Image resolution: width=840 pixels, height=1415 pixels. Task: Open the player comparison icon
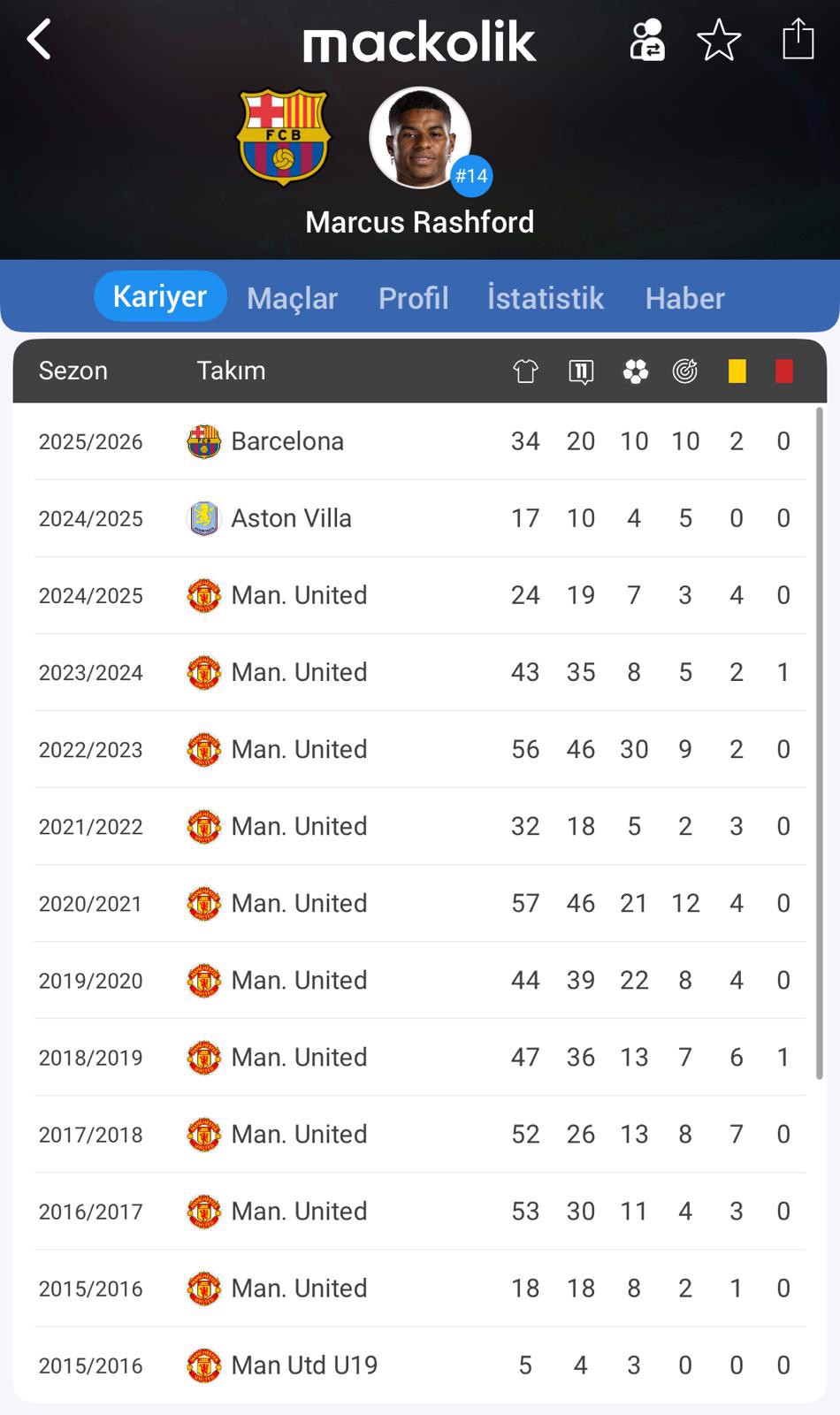click(x=646, y=40)
